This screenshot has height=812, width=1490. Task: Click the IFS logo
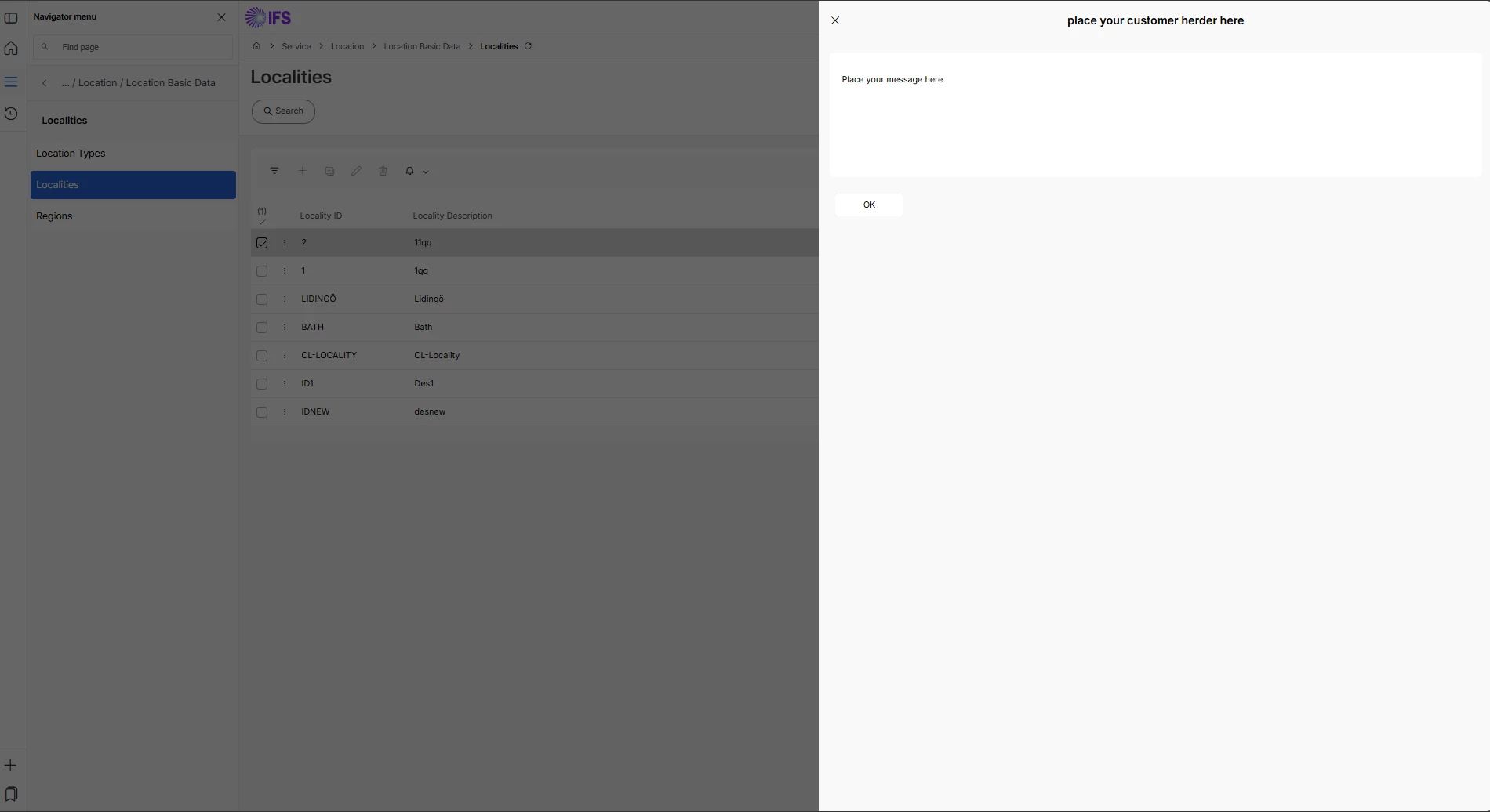click(x=268, y=17)
